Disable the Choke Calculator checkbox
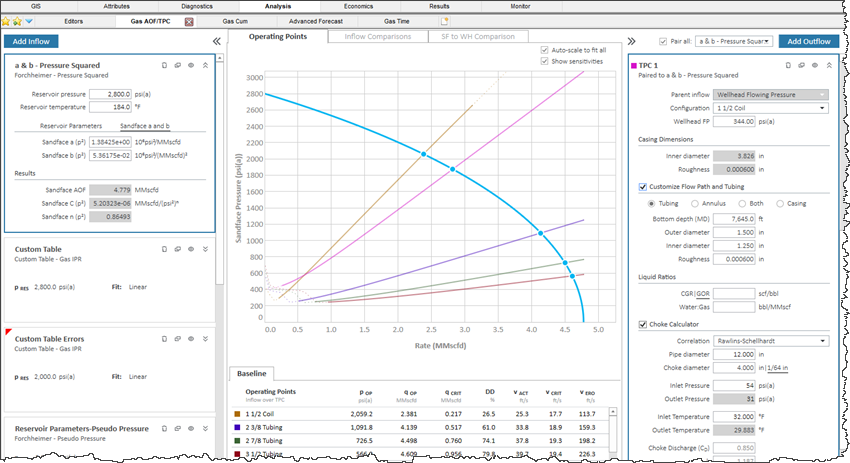 (642, 324)
